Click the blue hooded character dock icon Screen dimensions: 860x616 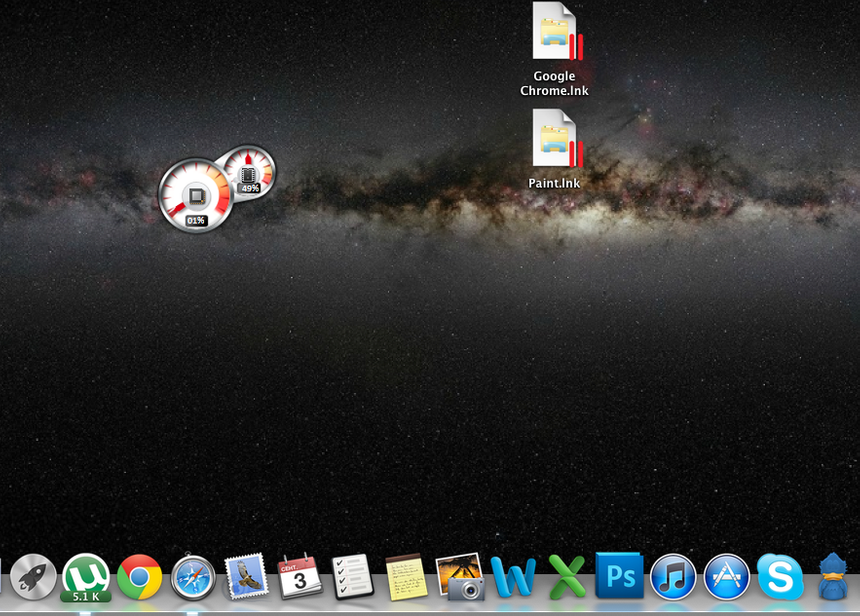click(836, 577)
